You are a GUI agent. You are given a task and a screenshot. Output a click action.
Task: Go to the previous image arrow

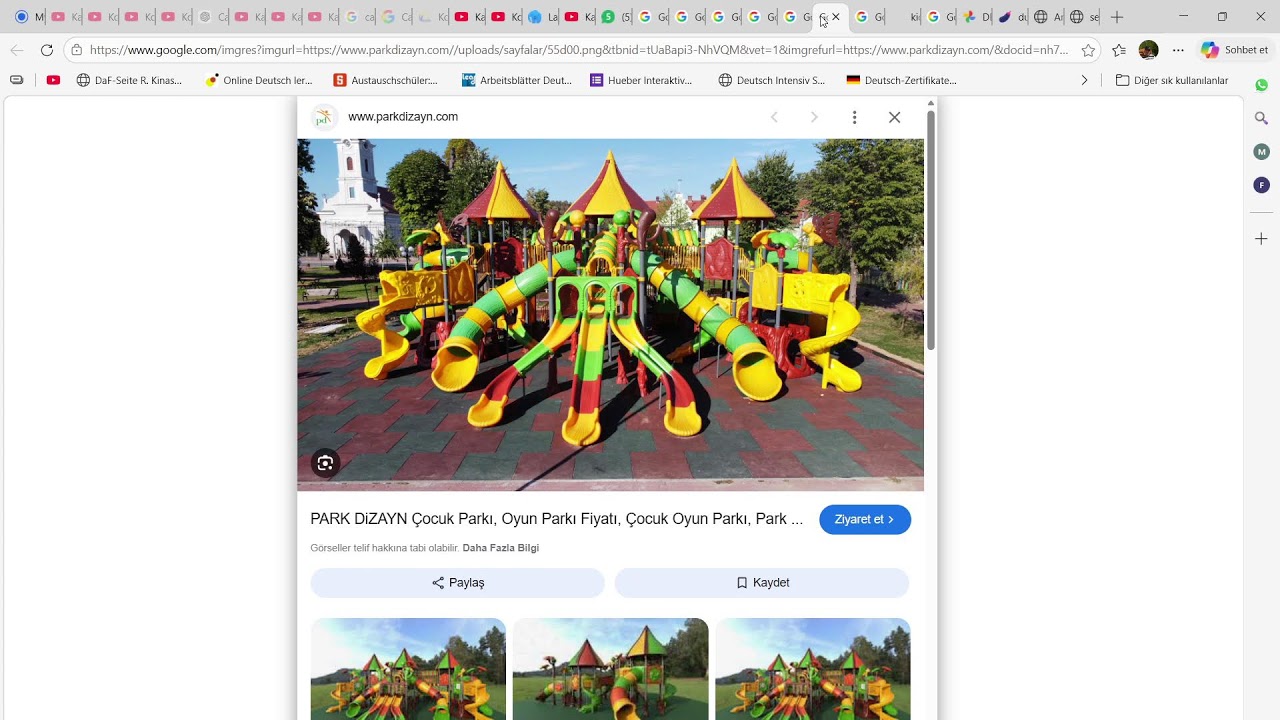click(x=774, y=117)
